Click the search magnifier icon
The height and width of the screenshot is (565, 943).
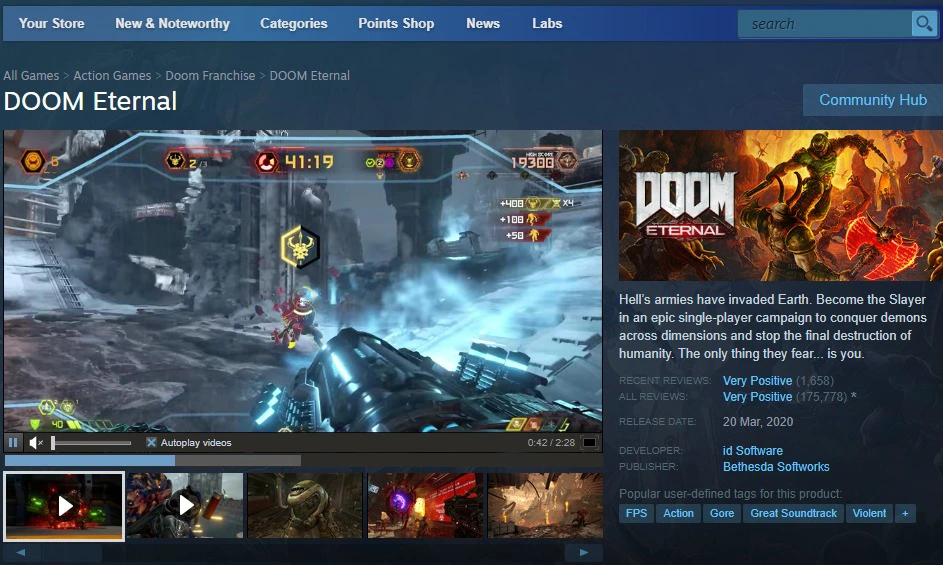click(x=923, y=24)
